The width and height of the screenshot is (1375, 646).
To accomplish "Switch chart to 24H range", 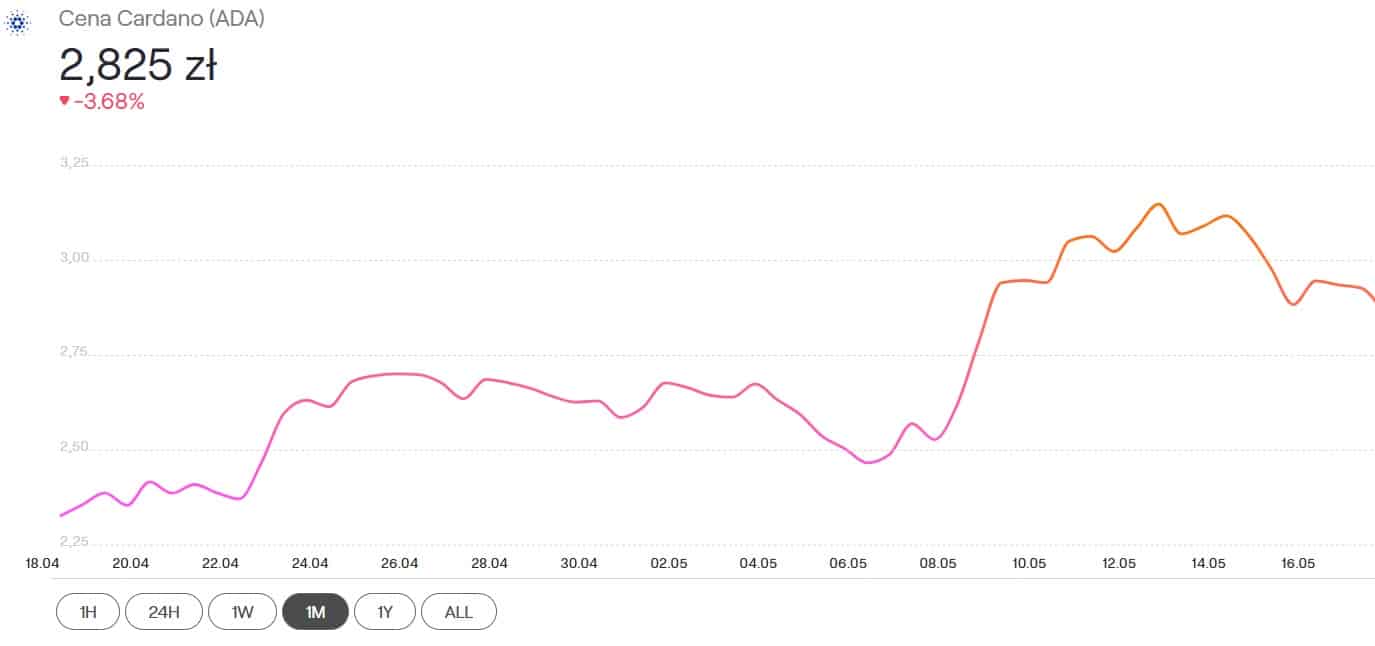I will pyautogui.click(x=164, y=612).
